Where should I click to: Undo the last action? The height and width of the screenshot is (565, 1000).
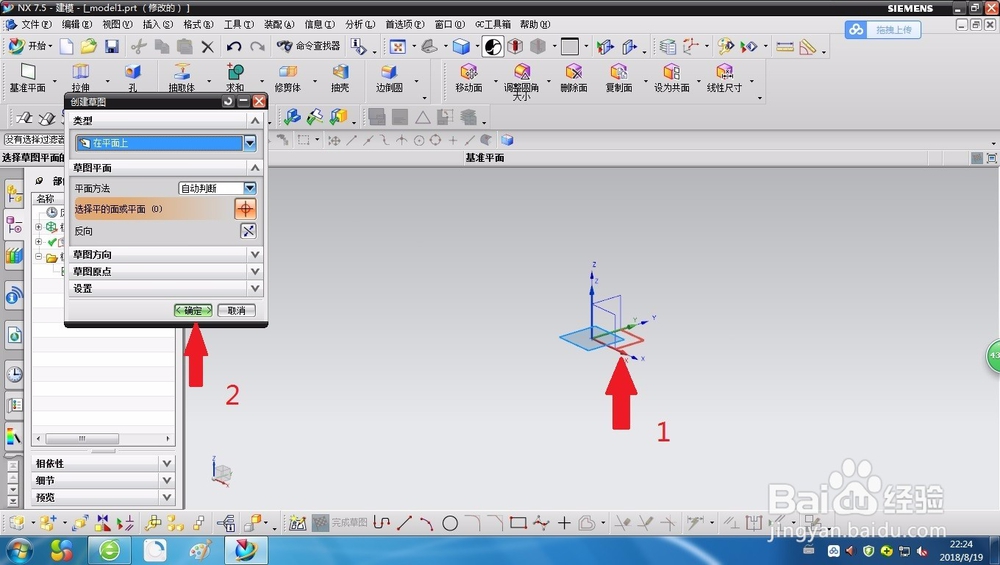[233, 47]
